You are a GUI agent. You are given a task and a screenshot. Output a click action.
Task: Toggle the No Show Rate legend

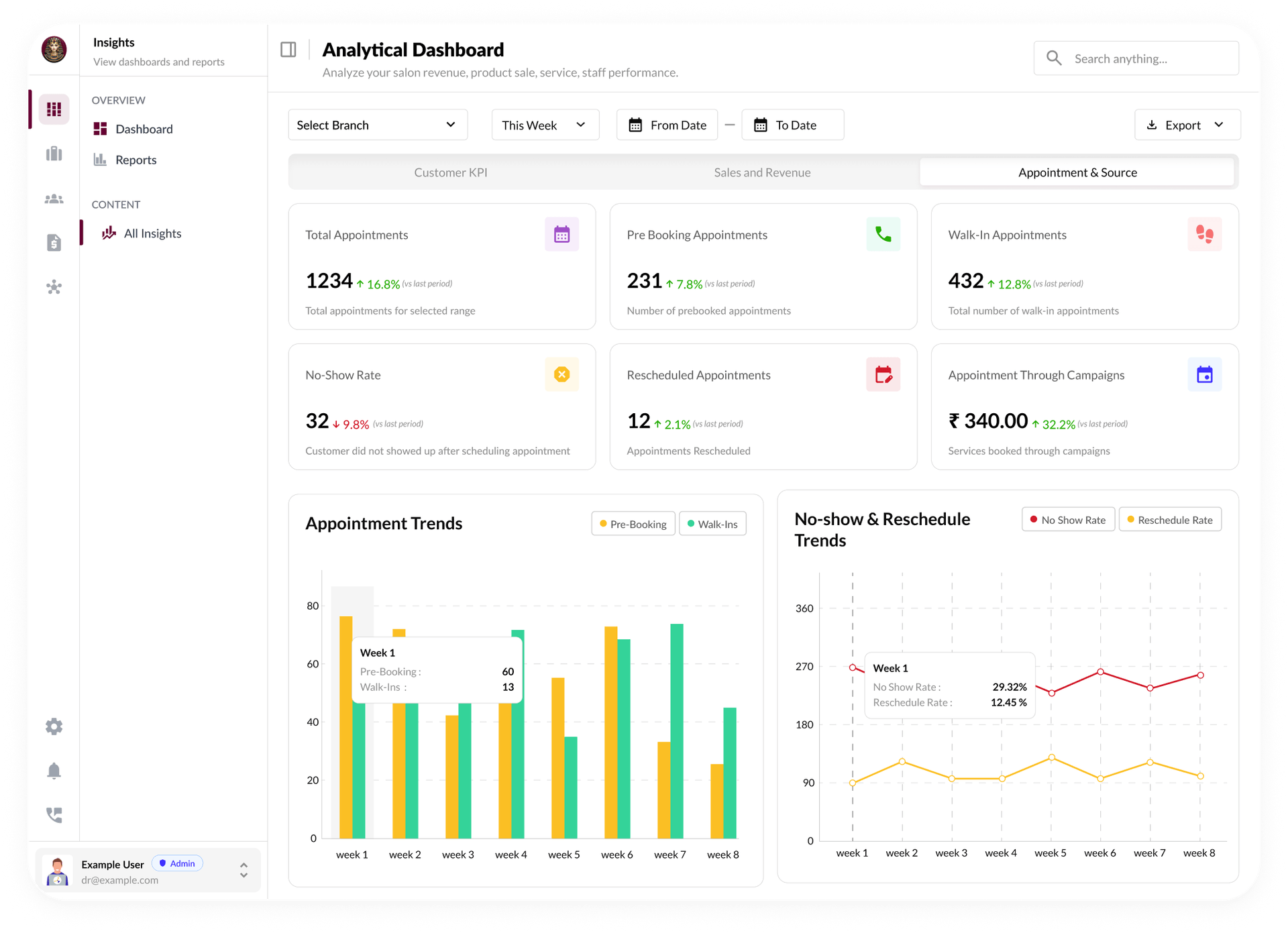point(1067,519)
